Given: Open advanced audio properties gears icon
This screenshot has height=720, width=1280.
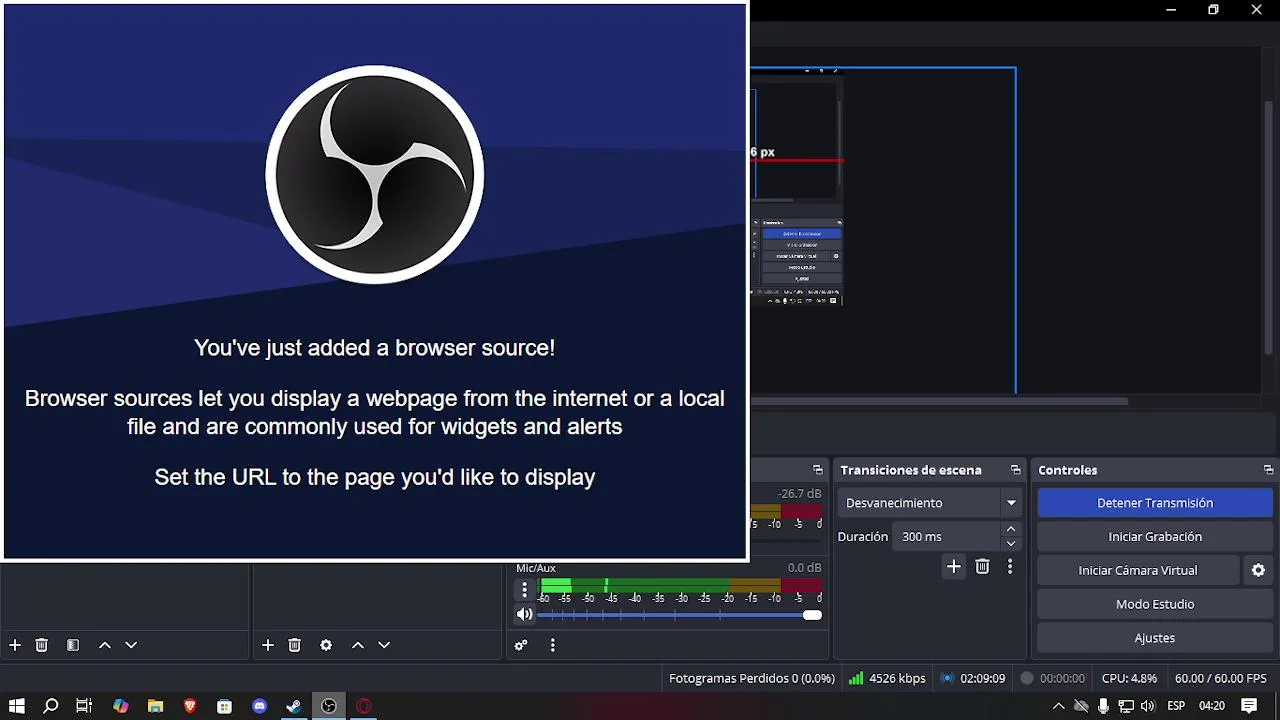Looking at the screenshot, I should pyautogui.click(x=521, y=645).
